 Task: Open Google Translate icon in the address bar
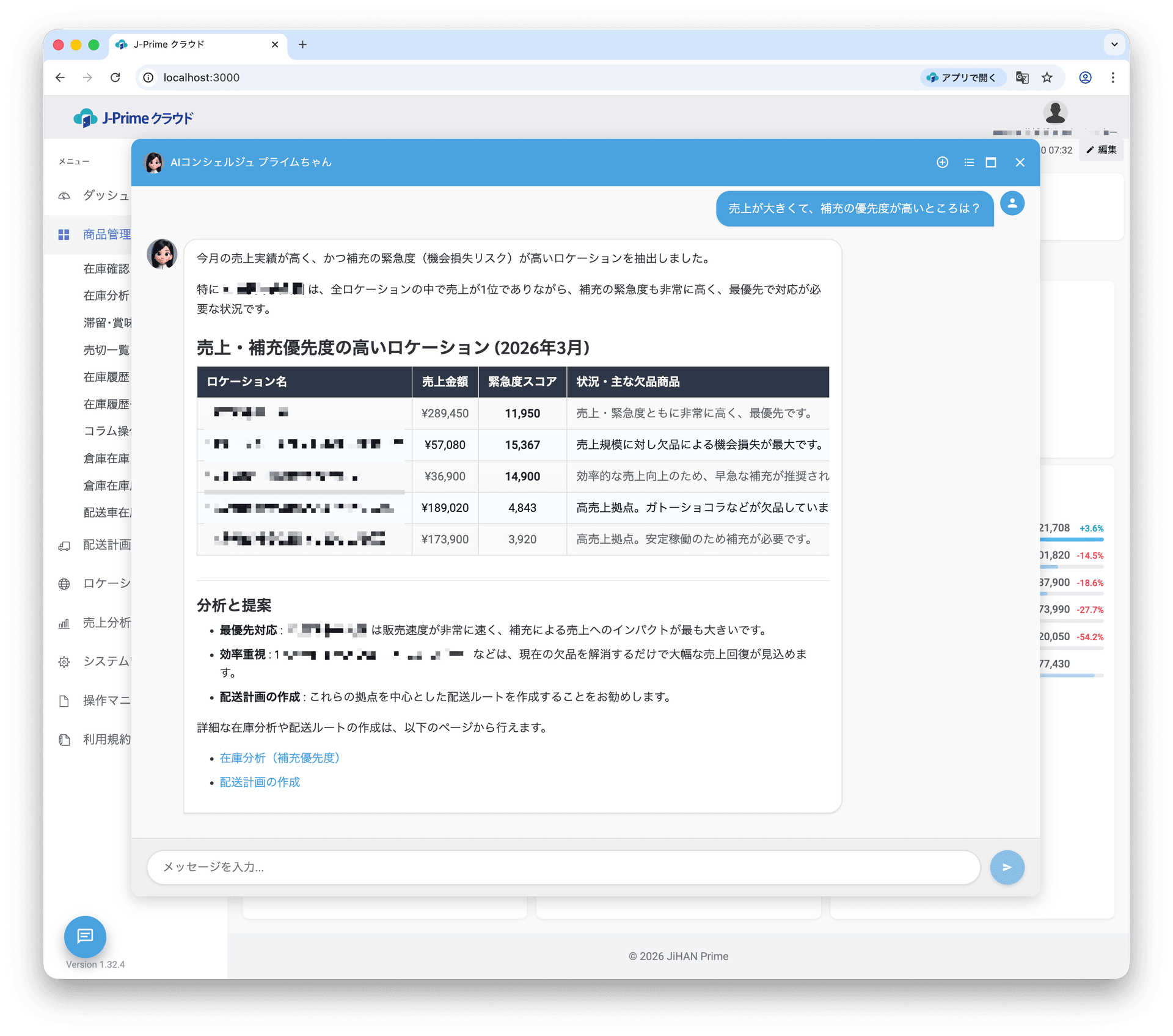[1022, 78]
